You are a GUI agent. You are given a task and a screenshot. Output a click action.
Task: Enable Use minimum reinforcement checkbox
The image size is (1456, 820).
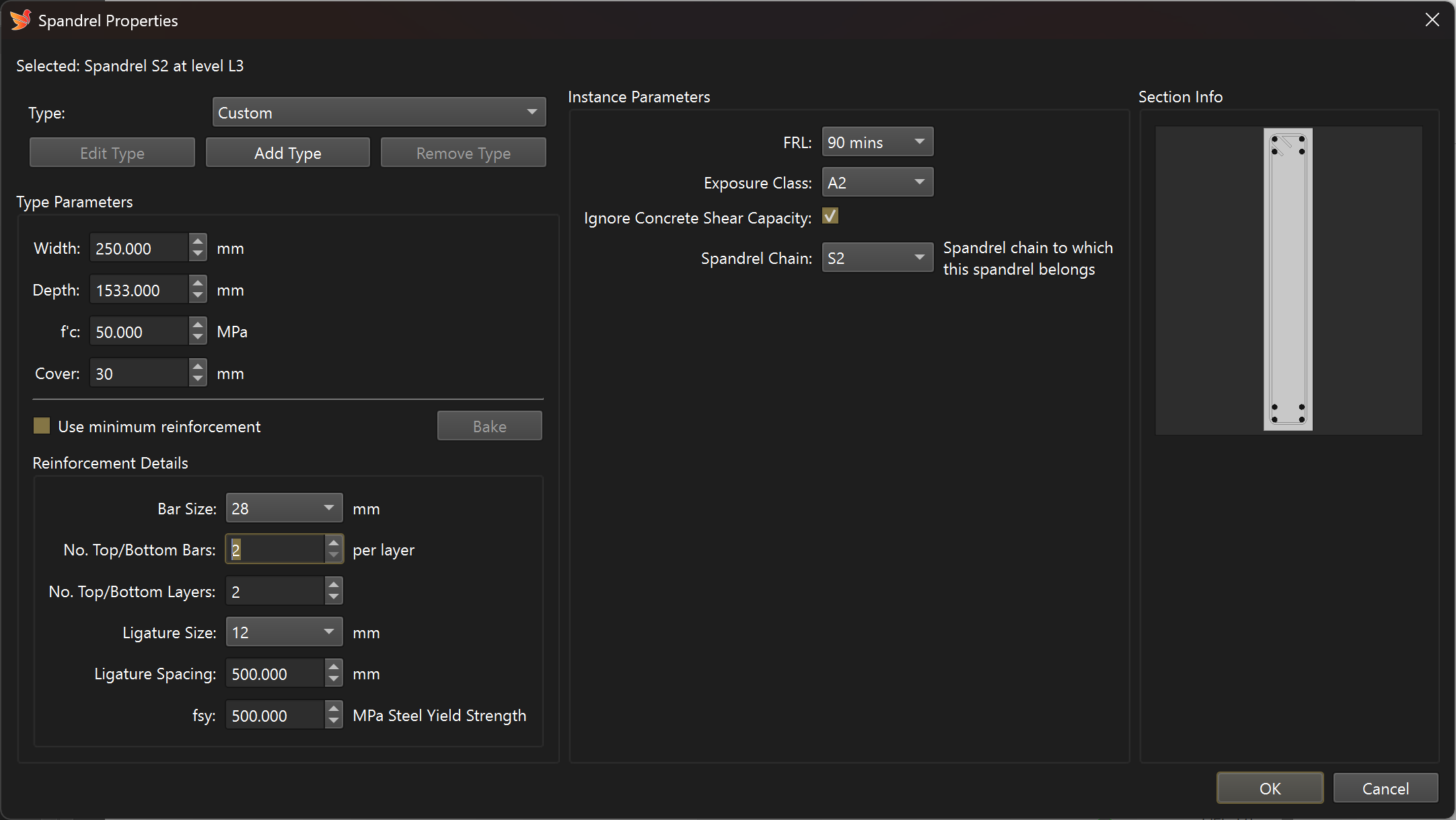pyautogui.click(x=42, y=426)
